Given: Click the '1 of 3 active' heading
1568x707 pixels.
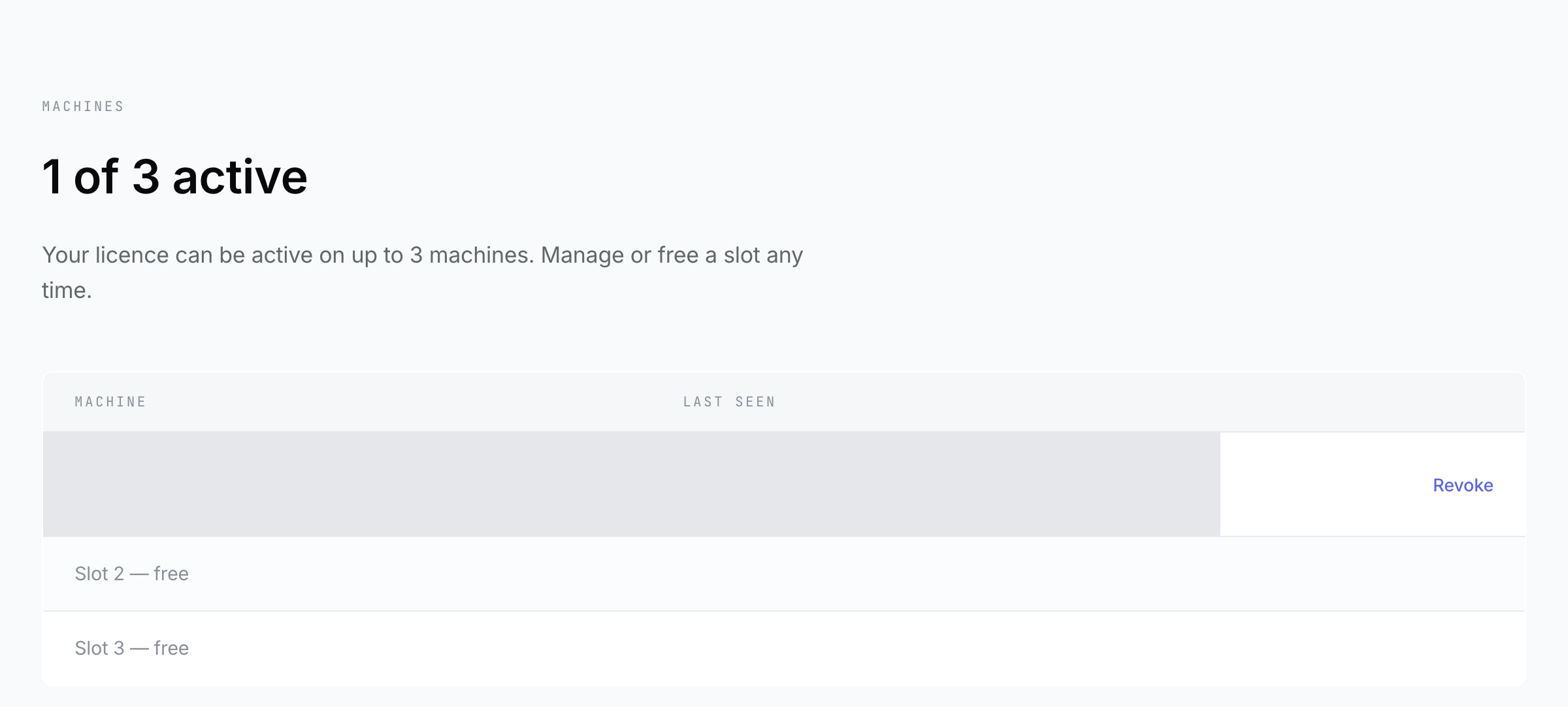Looking at the screenshot, I should click(174, 177).
